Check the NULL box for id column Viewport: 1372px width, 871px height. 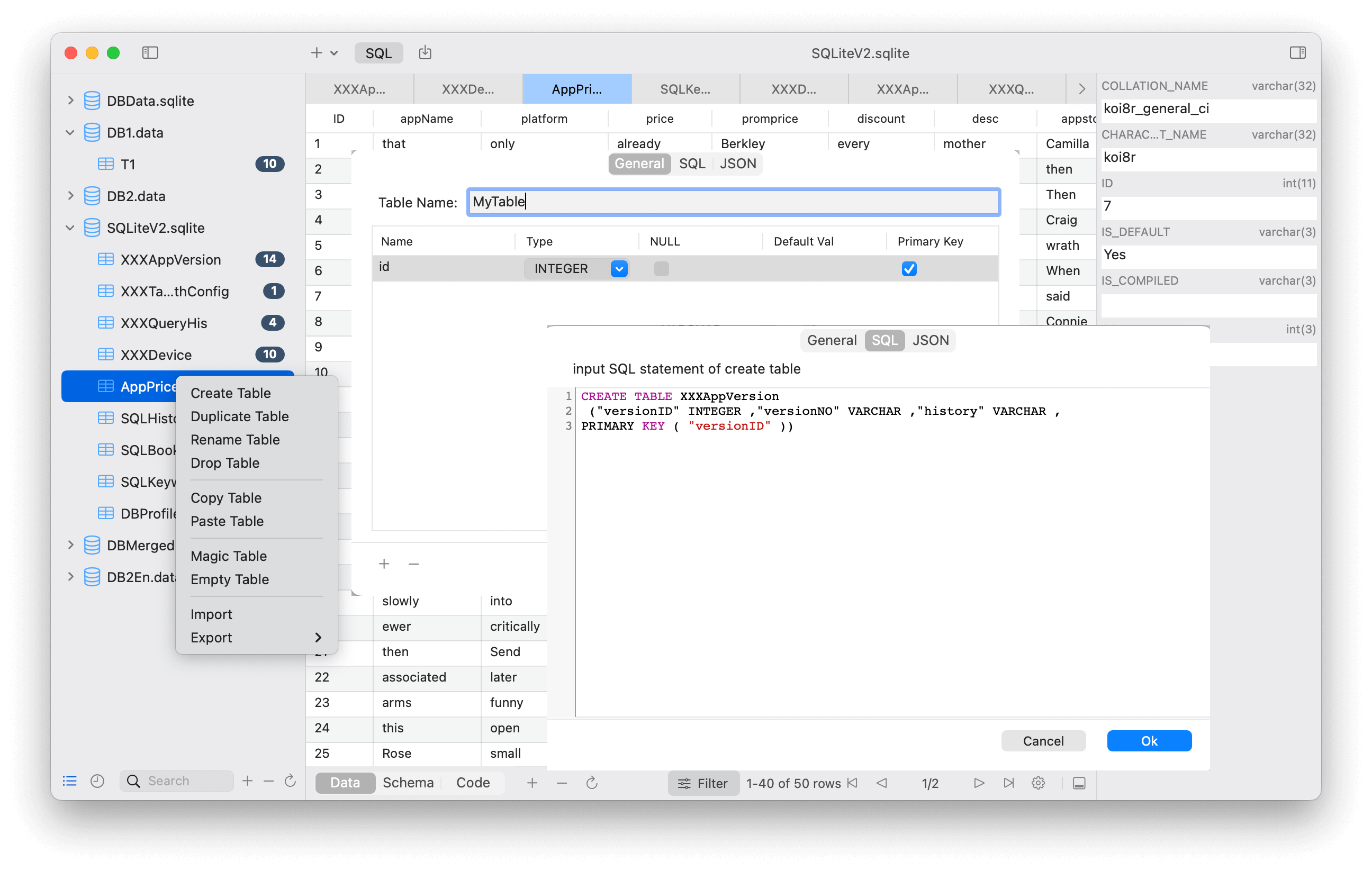coord(661,269)
